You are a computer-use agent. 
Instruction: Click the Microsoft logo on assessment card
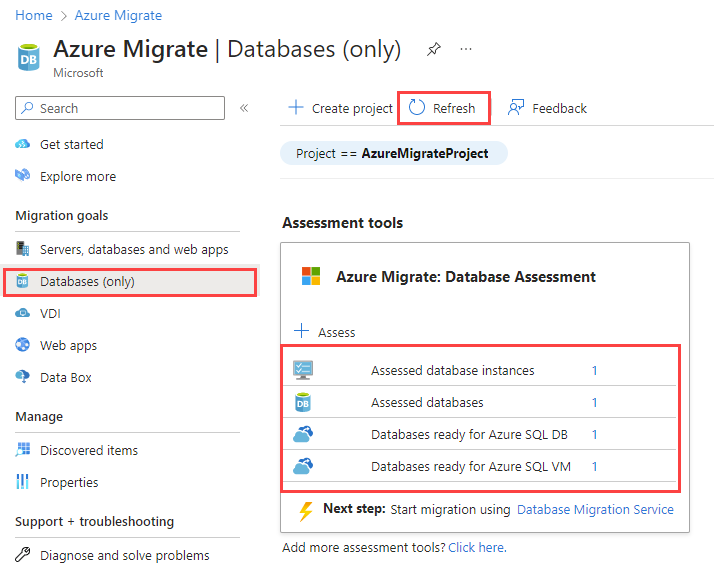(311, 276)
